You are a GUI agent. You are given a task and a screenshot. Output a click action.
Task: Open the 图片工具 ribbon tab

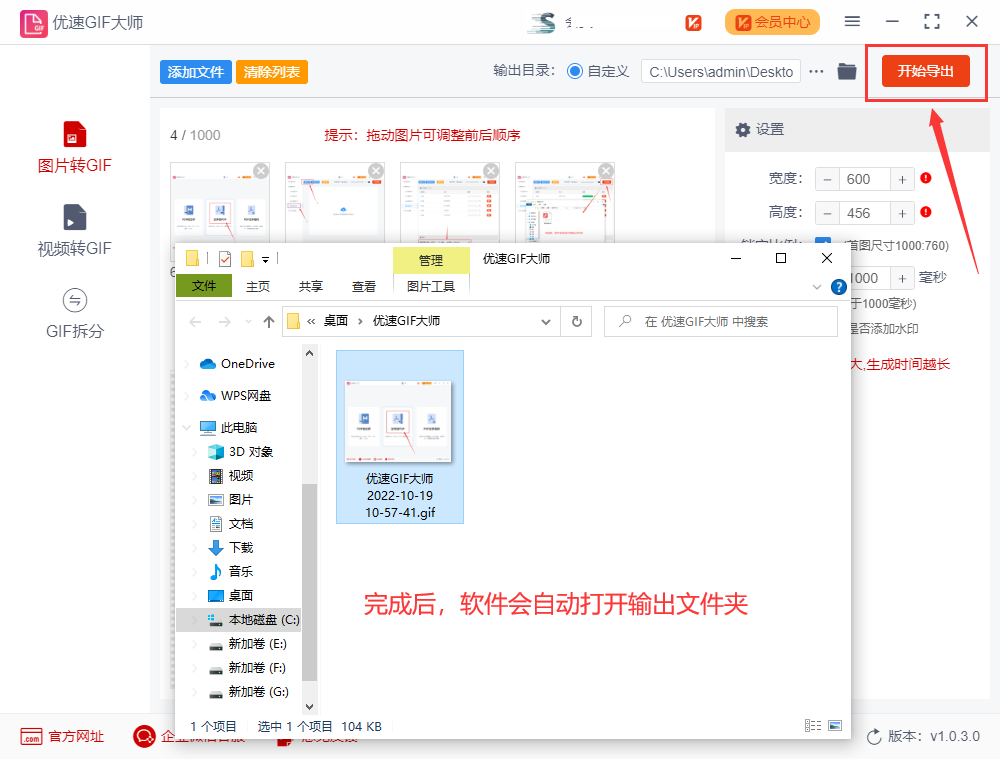point(431,286)
